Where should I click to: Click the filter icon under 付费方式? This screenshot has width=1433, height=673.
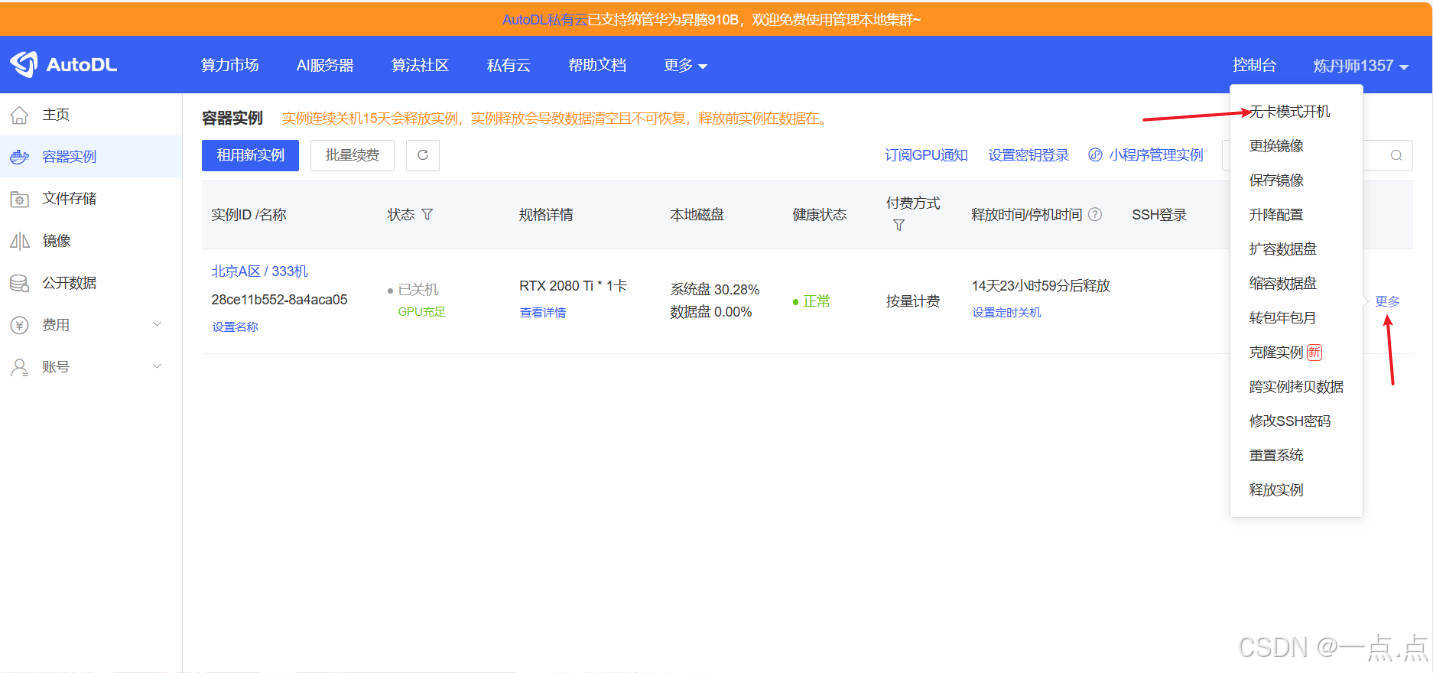(x=898, y=226)
